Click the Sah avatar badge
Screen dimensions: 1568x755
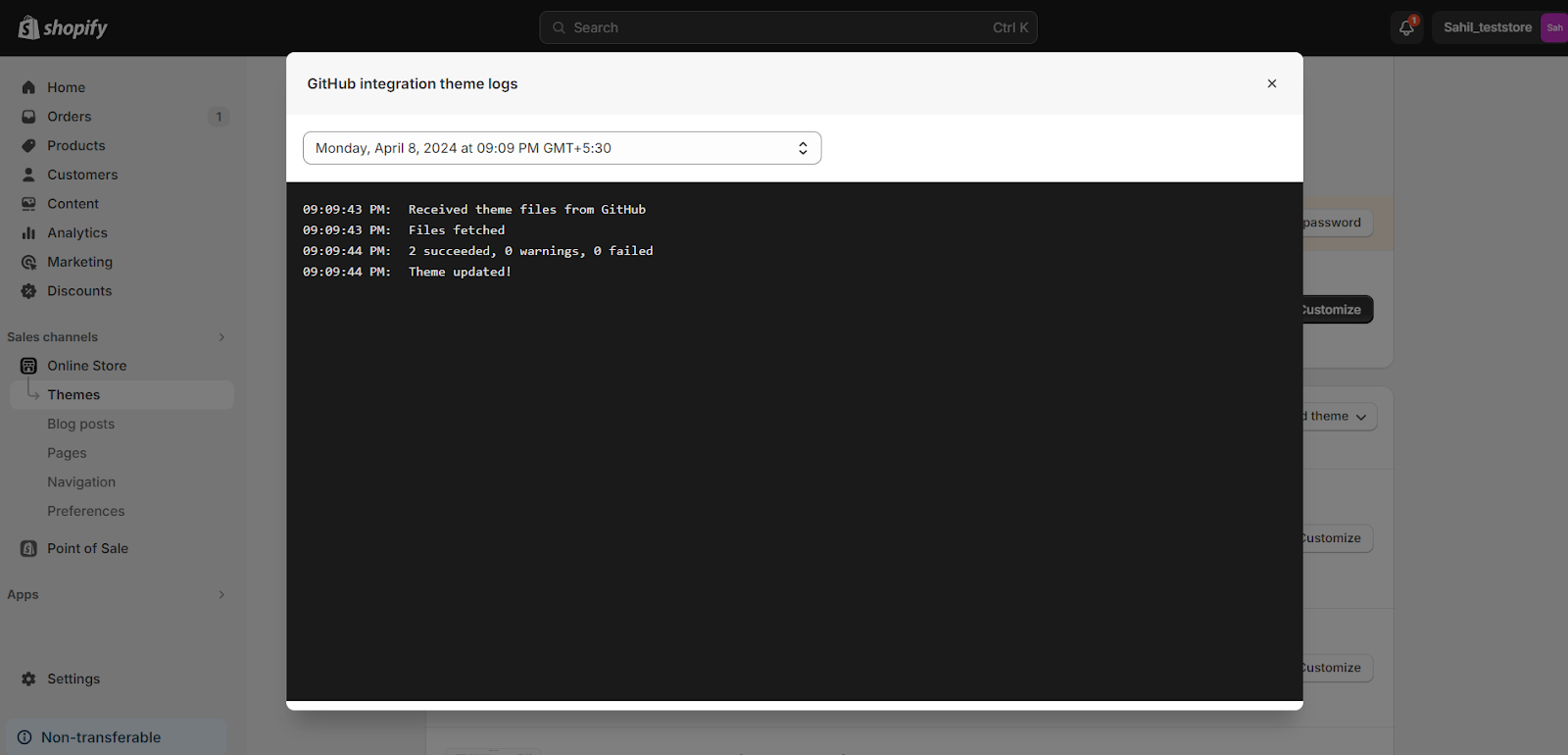pos(1554,27)
